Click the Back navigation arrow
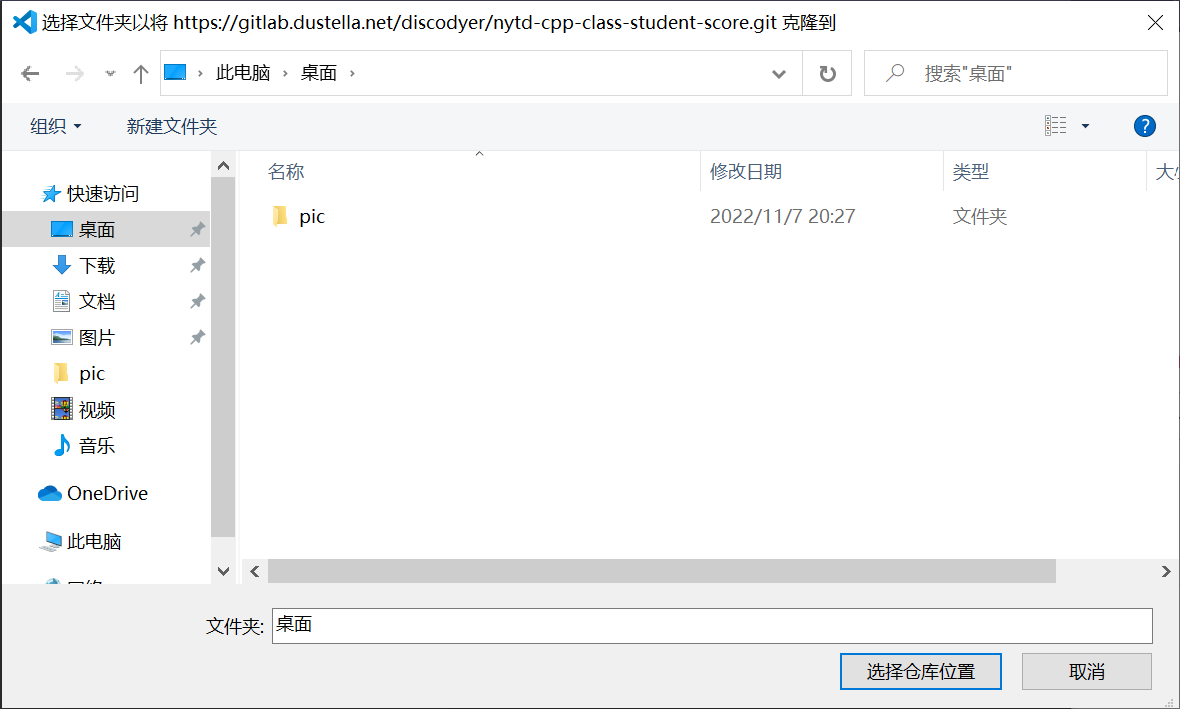Screen dimensions: 1180x709 tap(30, 74)
